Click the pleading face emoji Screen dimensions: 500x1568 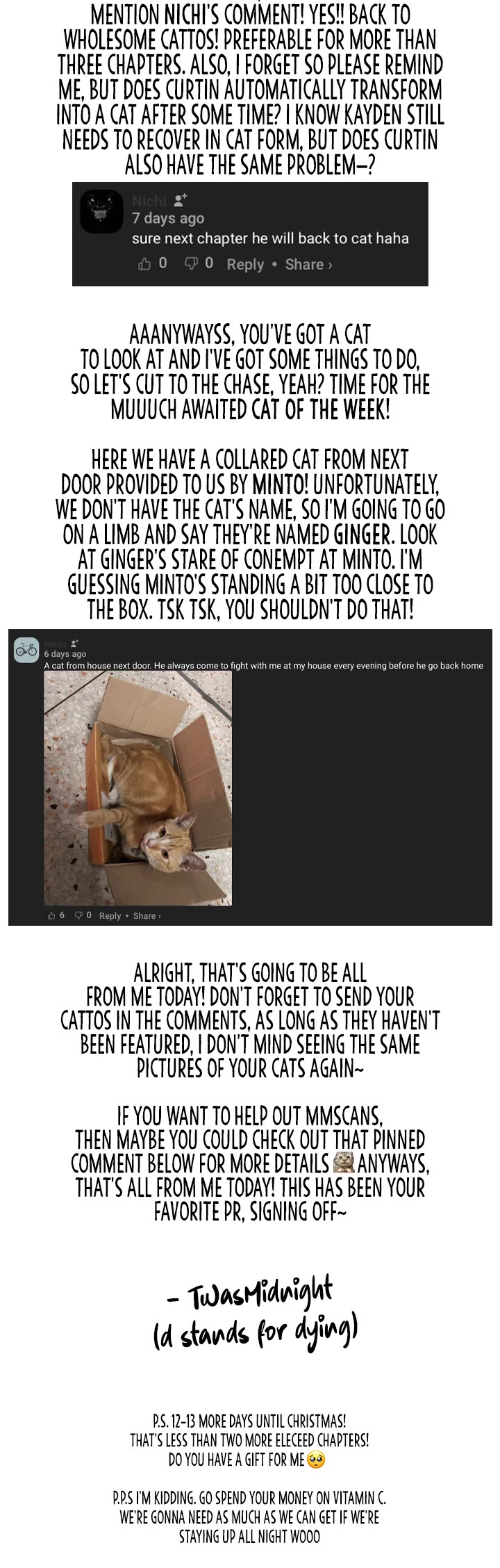click(316, 1460)
